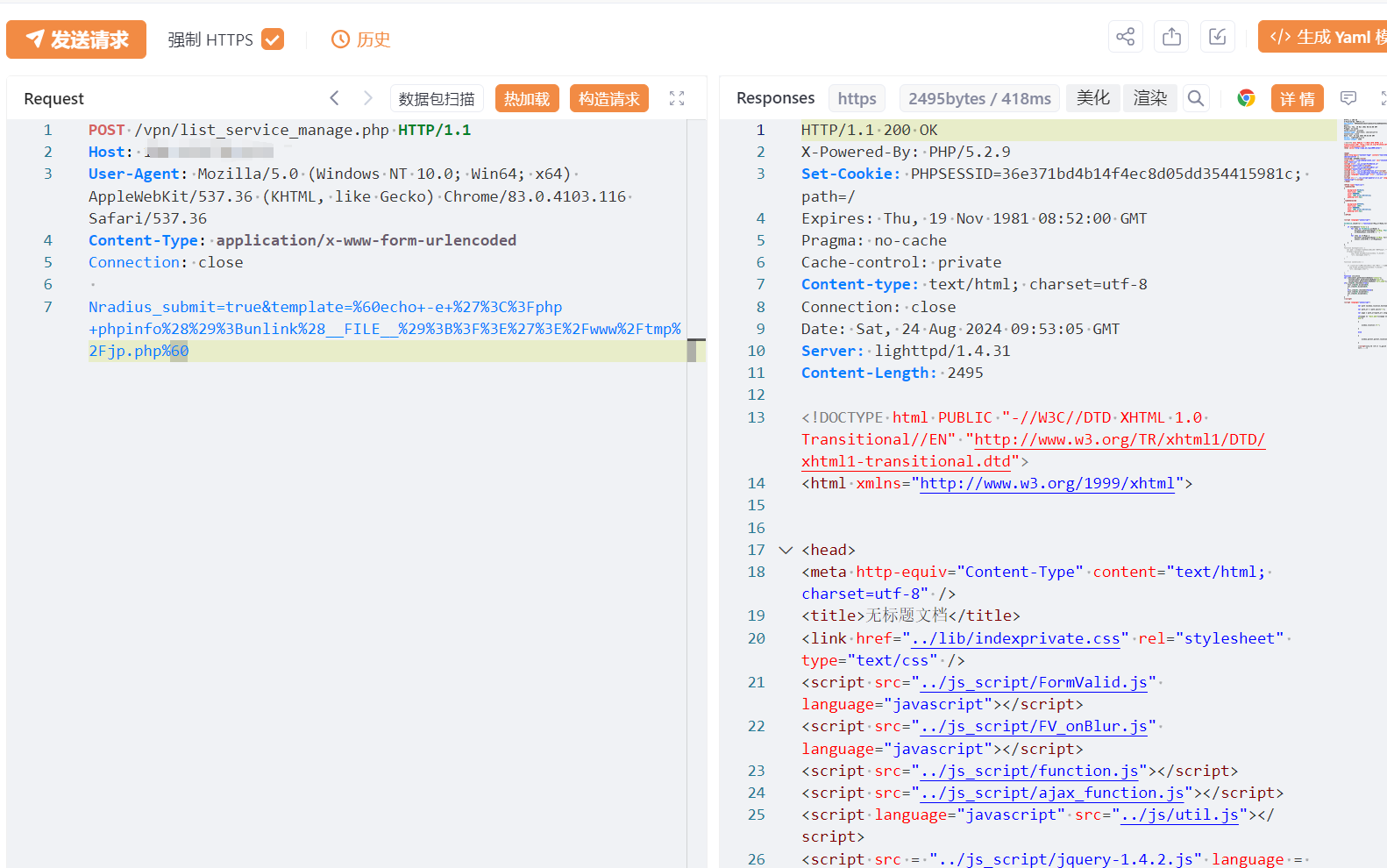This screenshot has width=1387, height=868.
Task: Open response in Chrome browser icon
Action: (1246, 98)
